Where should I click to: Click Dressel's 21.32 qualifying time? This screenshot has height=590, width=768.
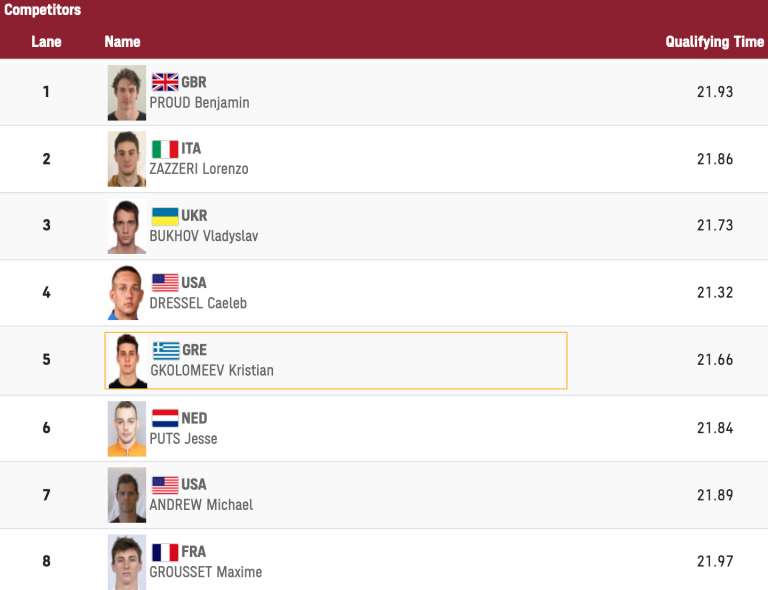tap(715, 293)
